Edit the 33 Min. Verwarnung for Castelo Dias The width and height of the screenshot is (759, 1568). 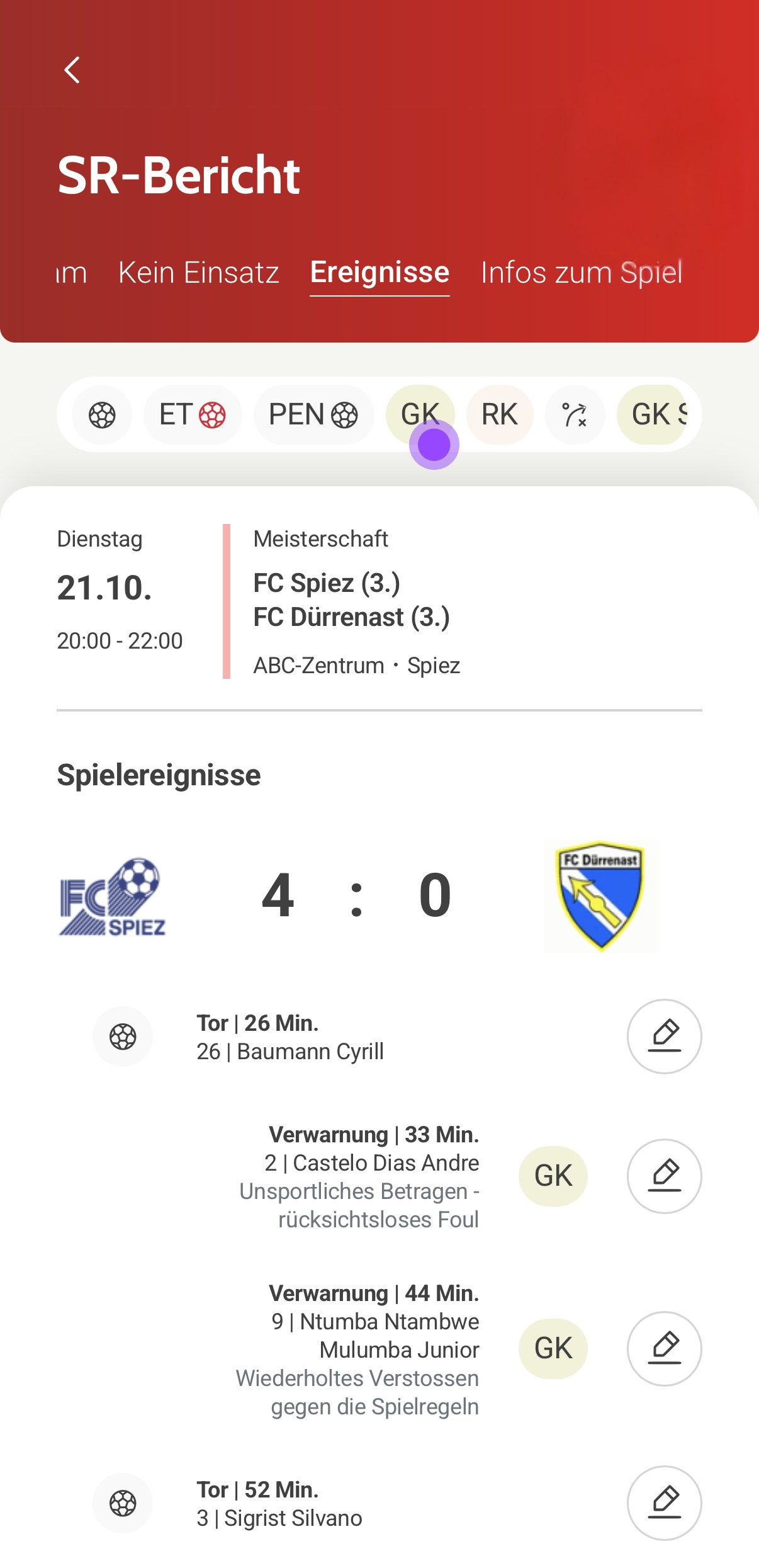[x=664, y=1176]
